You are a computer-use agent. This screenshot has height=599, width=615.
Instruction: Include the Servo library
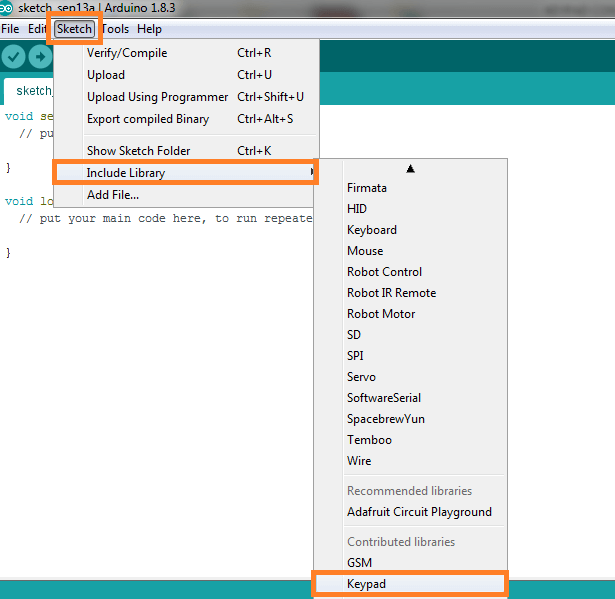coord(410,377)
